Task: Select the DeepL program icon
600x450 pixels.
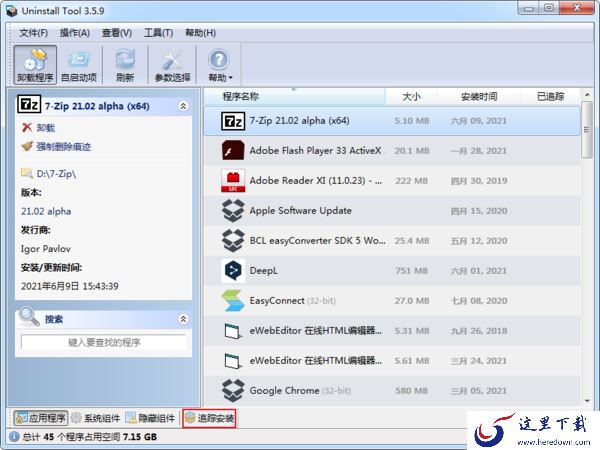Action: pos(233,271)
